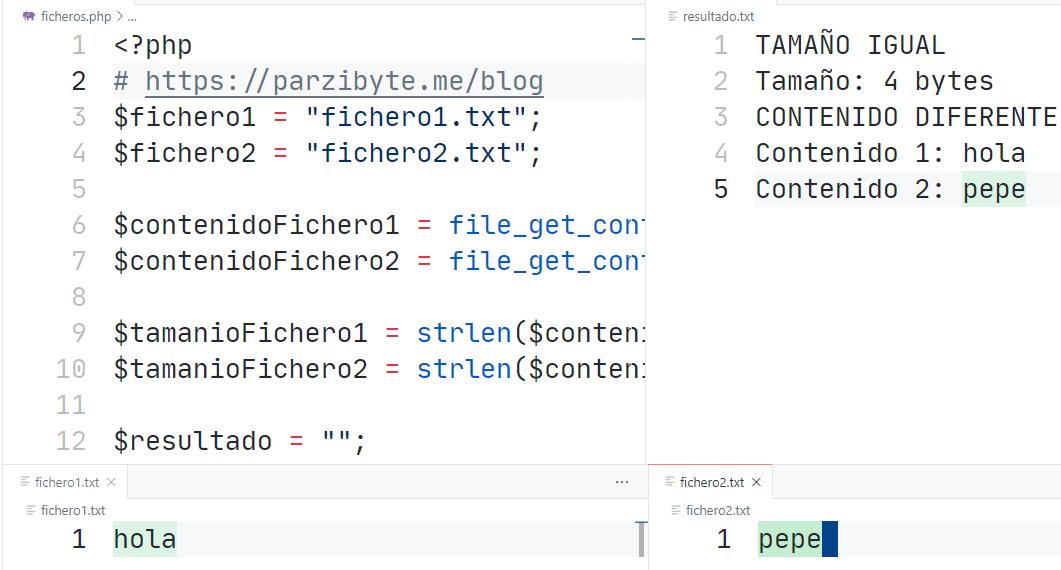
Task: Click the word "hola" in fichero1.txt
Action: coord(145,540)
